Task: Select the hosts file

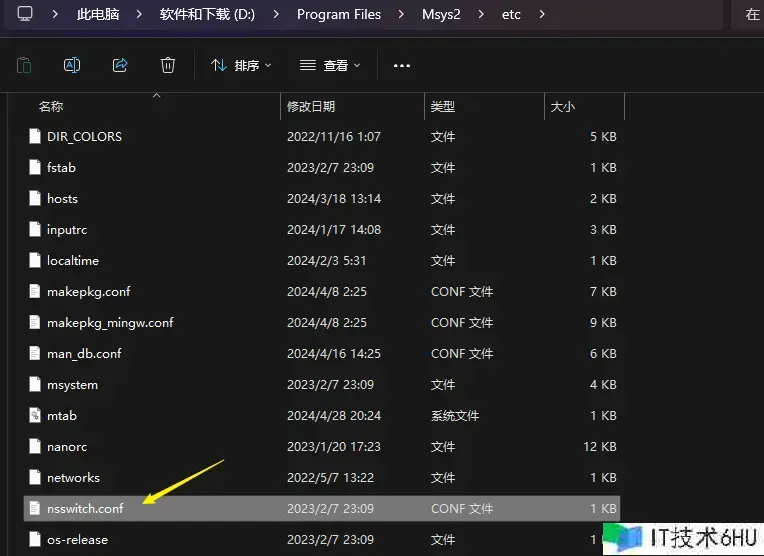Action: pos(62,198)
